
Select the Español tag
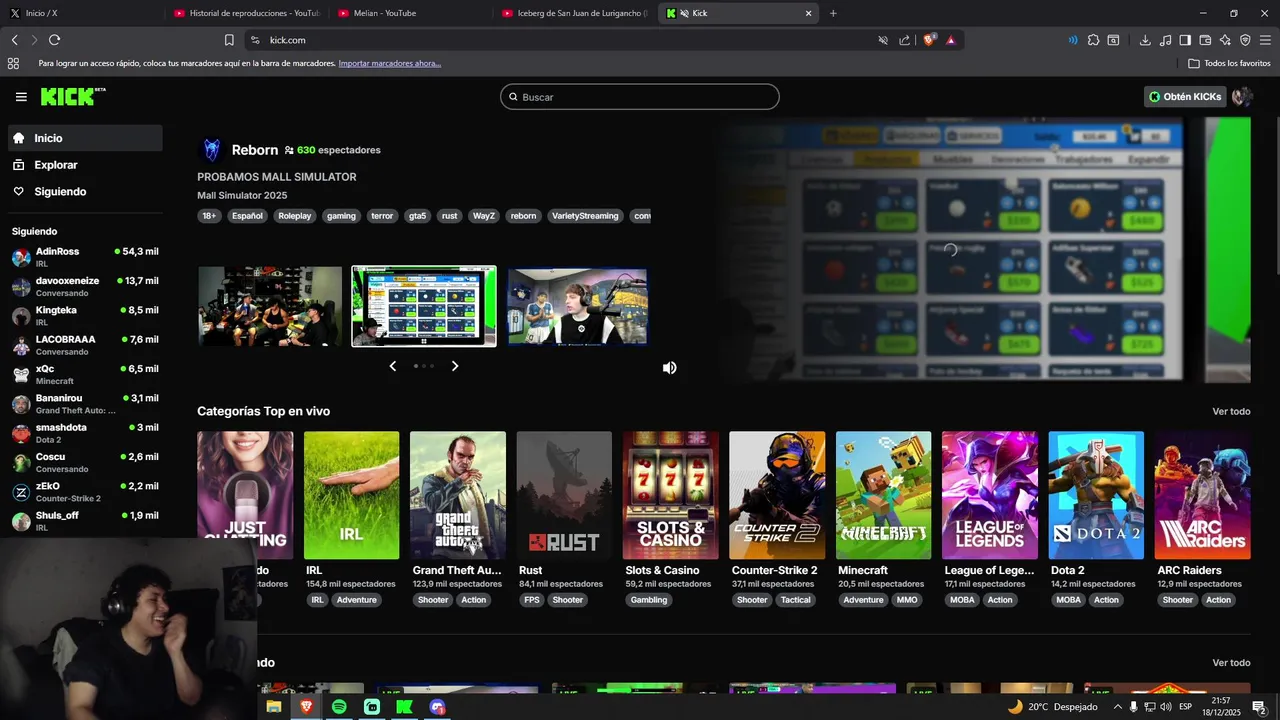tap(247, 216)
